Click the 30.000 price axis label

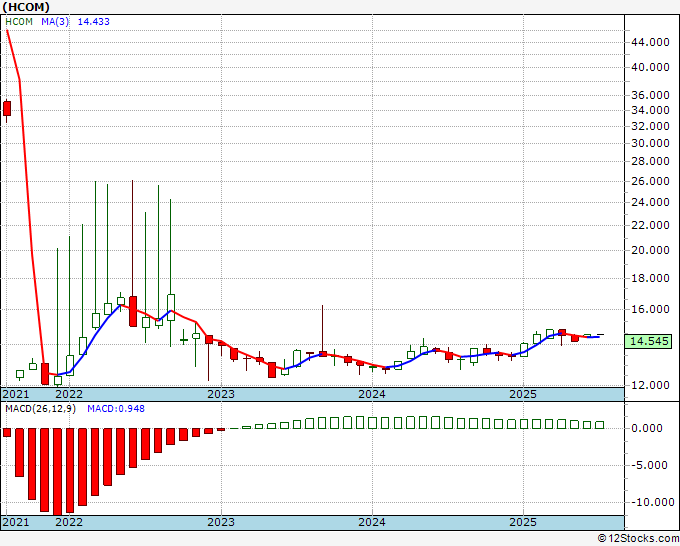click(x=650, y=143)
